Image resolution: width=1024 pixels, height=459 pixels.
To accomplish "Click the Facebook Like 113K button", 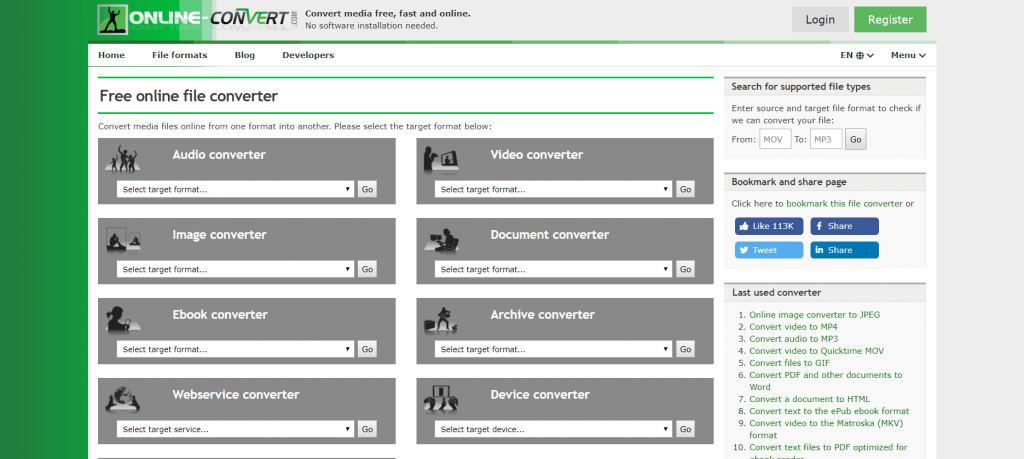I will click(x=769, y=226).
